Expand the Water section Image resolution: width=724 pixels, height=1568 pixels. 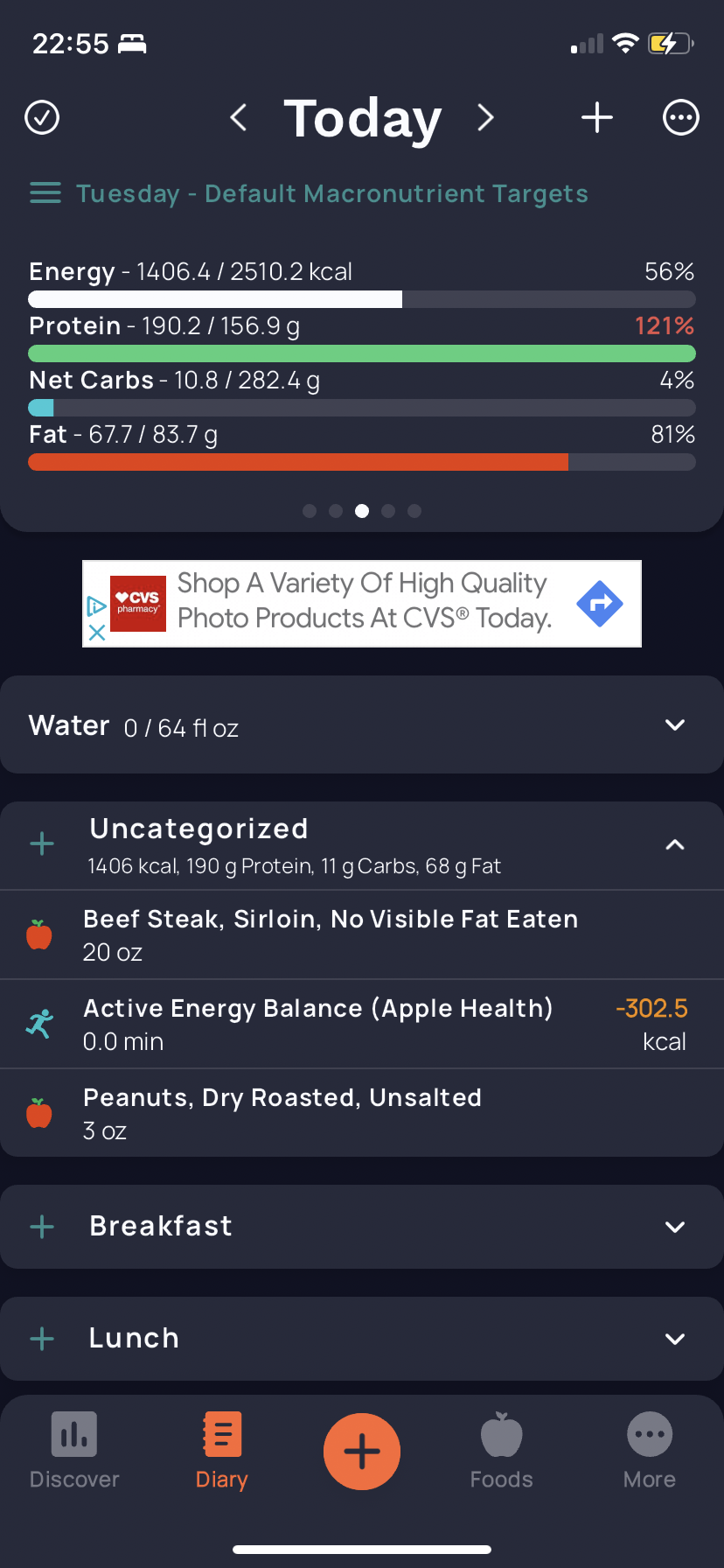pos(674,725)
